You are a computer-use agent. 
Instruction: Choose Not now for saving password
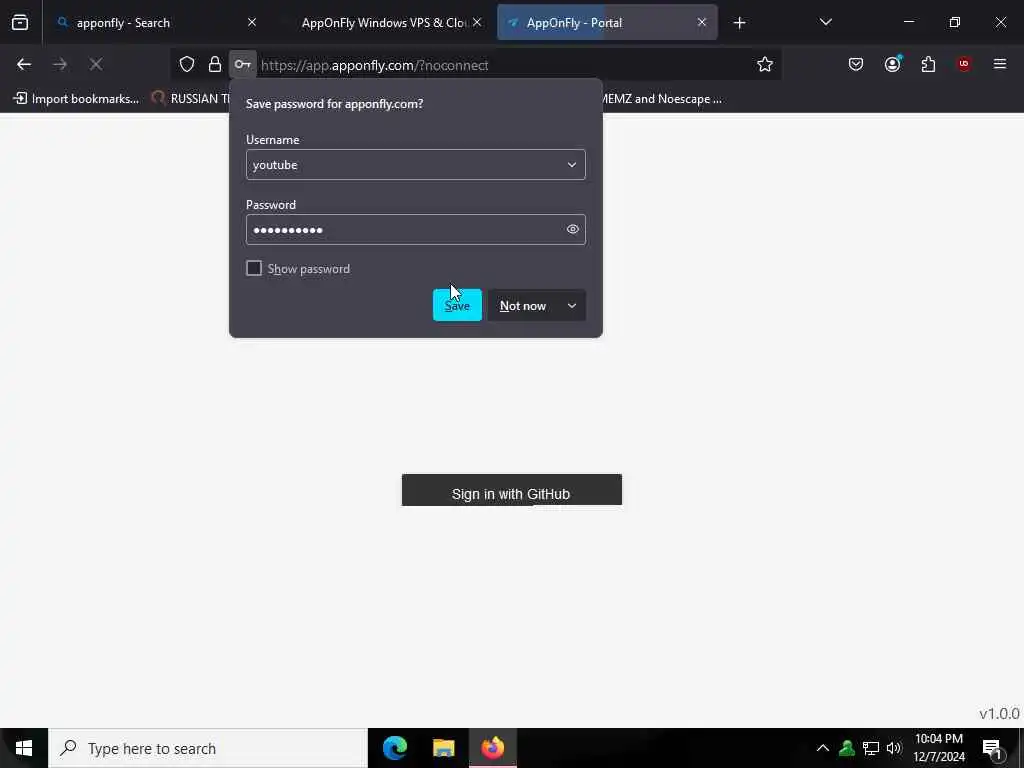pyautogui.click(x=522, y=306)
